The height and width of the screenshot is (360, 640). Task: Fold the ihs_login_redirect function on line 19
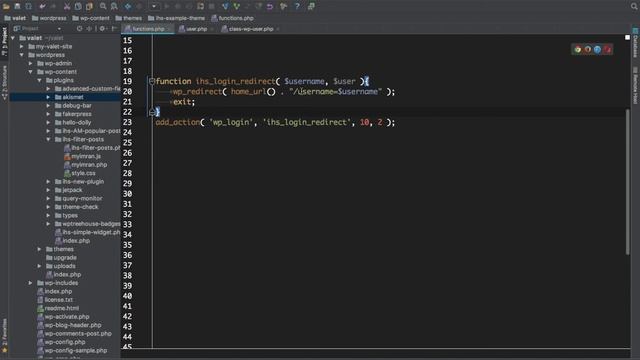click(x=151, y=81)
